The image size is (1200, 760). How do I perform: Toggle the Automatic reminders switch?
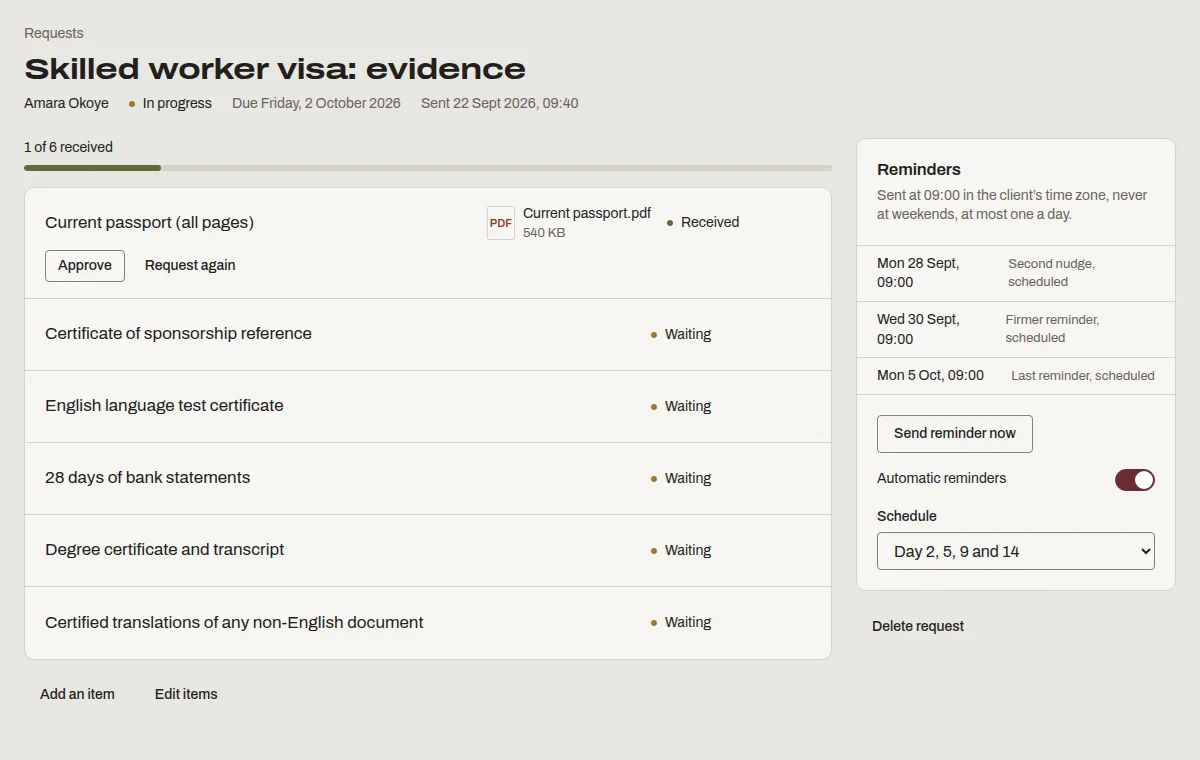point(1135,480)
